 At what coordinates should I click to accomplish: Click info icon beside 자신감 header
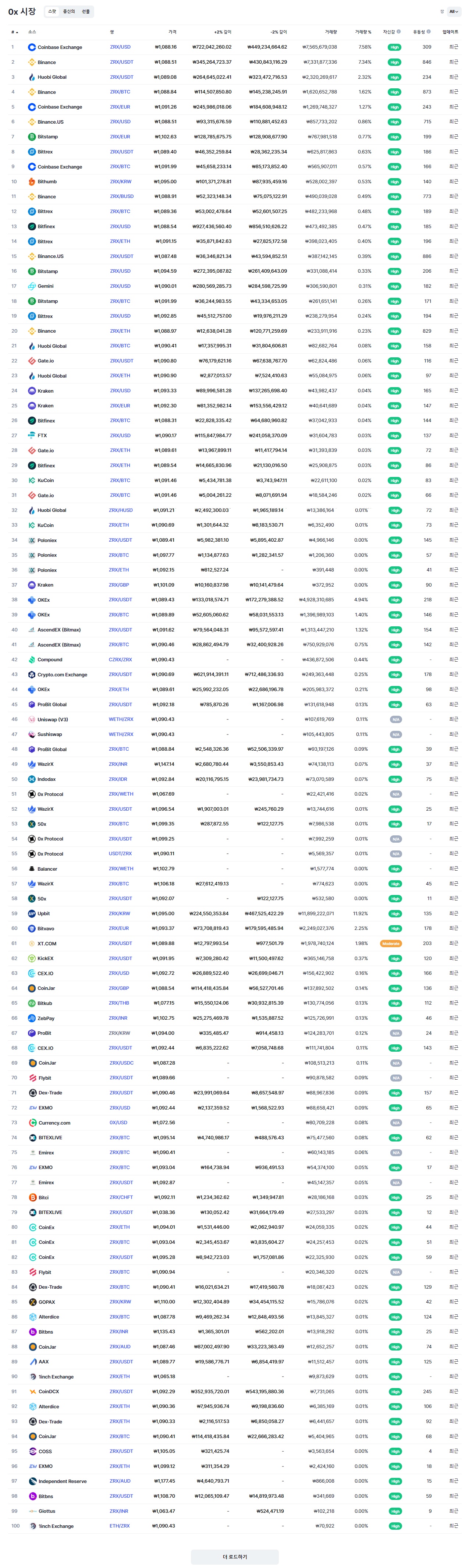click(x=399, y=32)
